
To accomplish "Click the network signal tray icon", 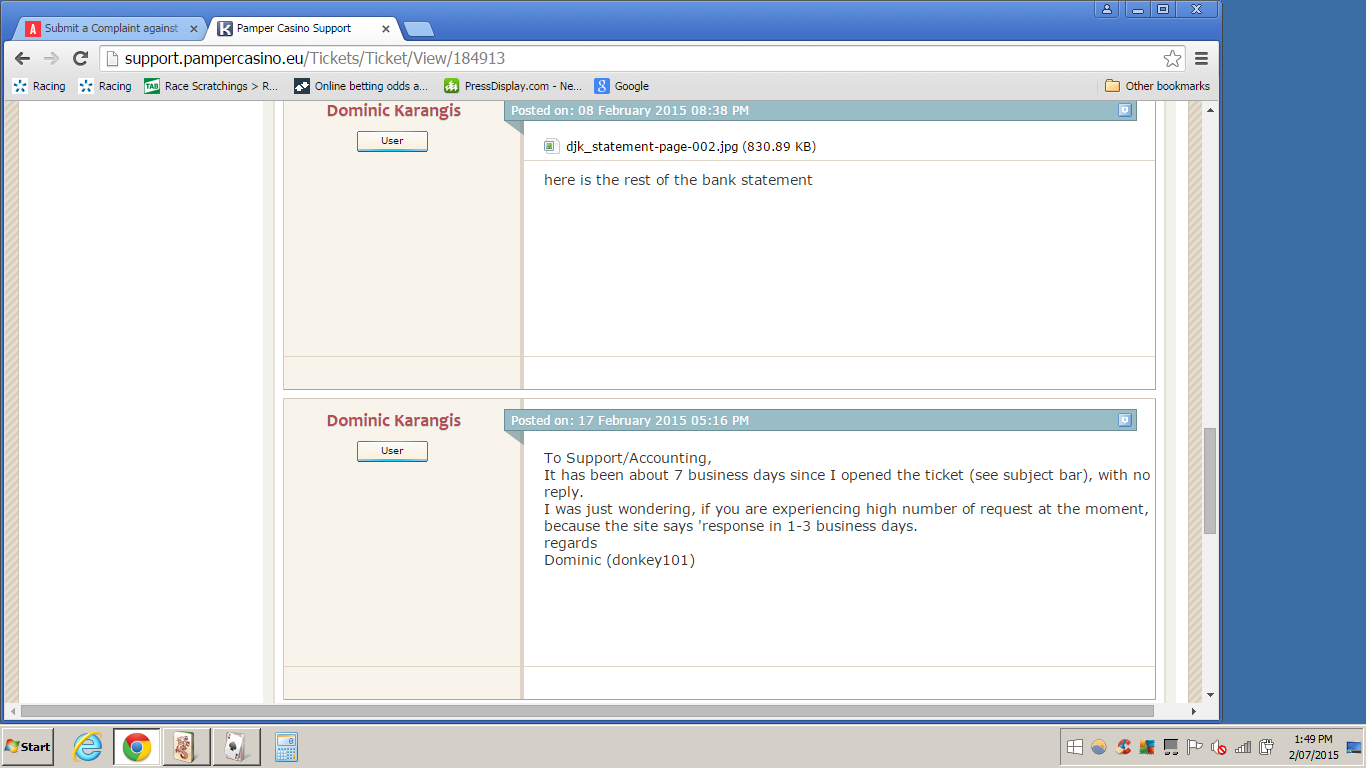I will (x=1243, y=747).
